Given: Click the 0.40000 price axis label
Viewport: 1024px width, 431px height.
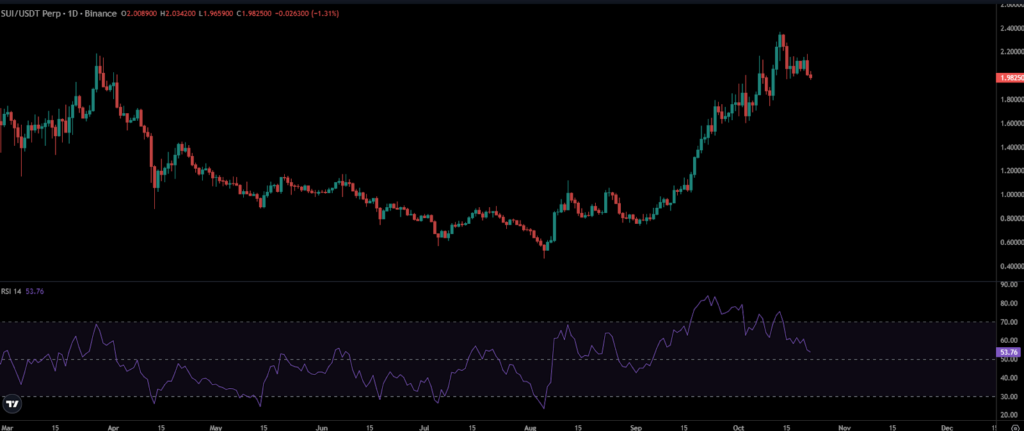Looking at the screenshot, I should pos(1010,266).
